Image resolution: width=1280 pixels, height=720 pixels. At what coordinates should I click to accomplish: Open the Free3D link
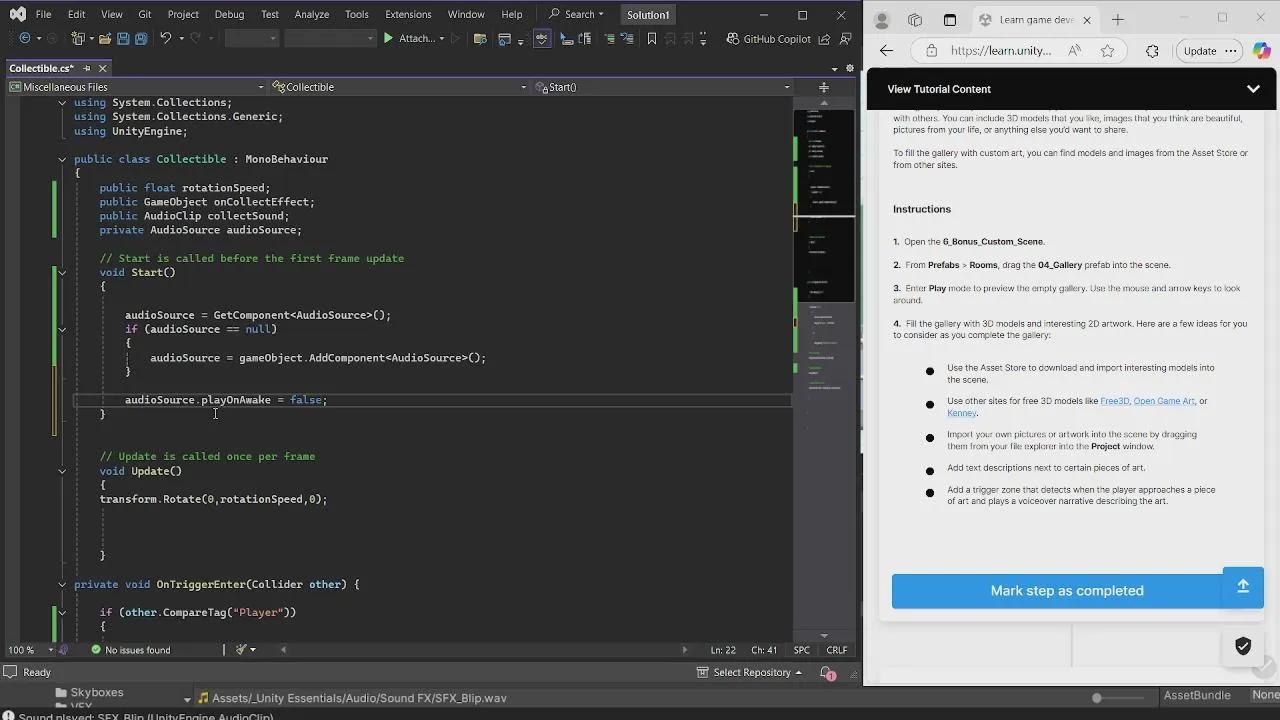click(x=1114, y=401)
